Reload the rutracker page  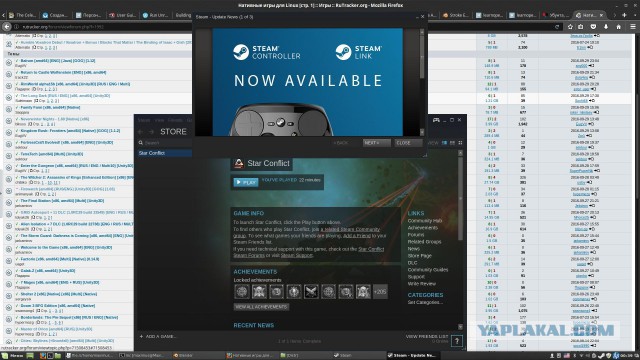pos(557,27)
